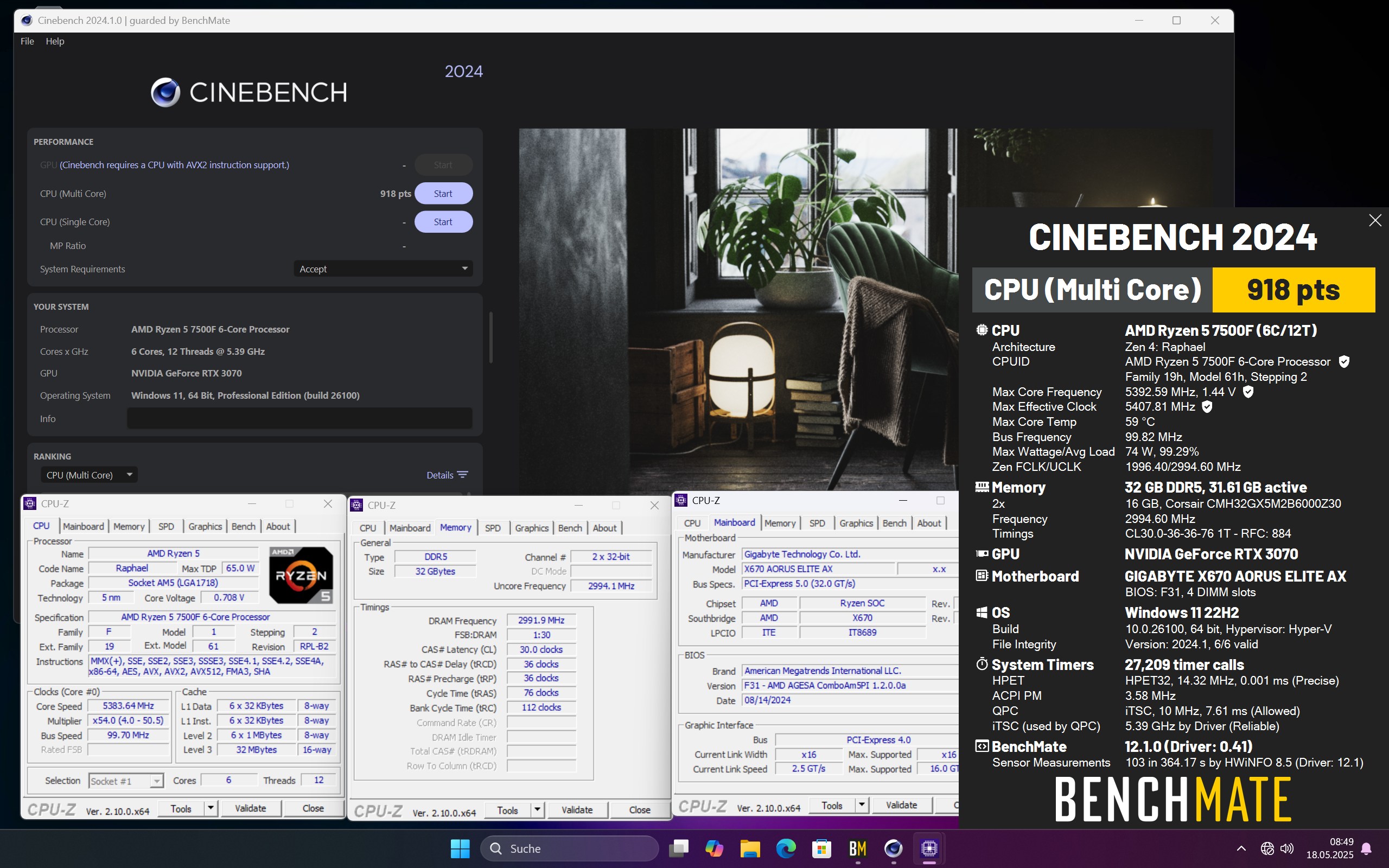The height and width of the screenshot is (868, 1389).
Task: Open the Help menu in Cinebench
Action: [54, 41]
